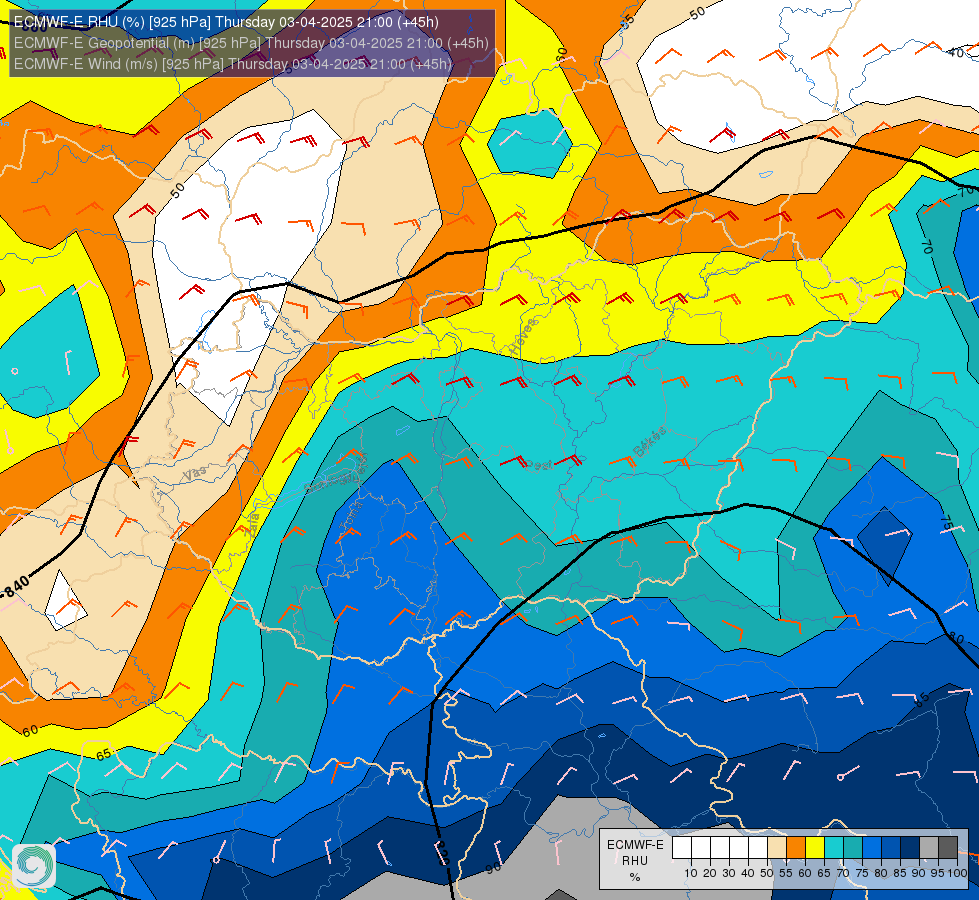The width and height of the screenshot is (979, 900).
Task: Select the 'ECMWF-E RHU (%) [925 hPa]' header line
Action: 226,22
